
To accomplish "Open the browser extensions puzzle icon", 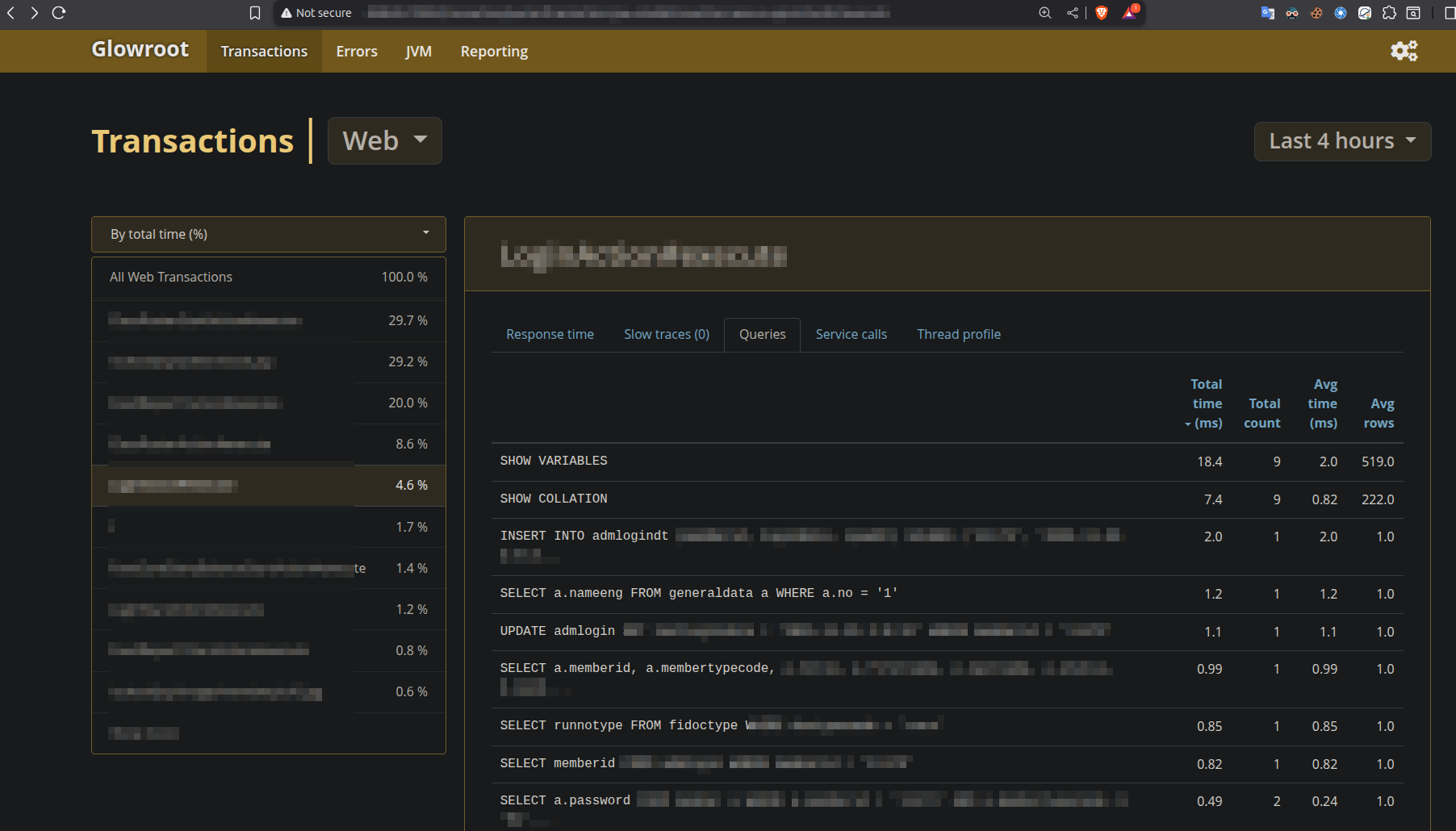I will (x=1389, y=13).
